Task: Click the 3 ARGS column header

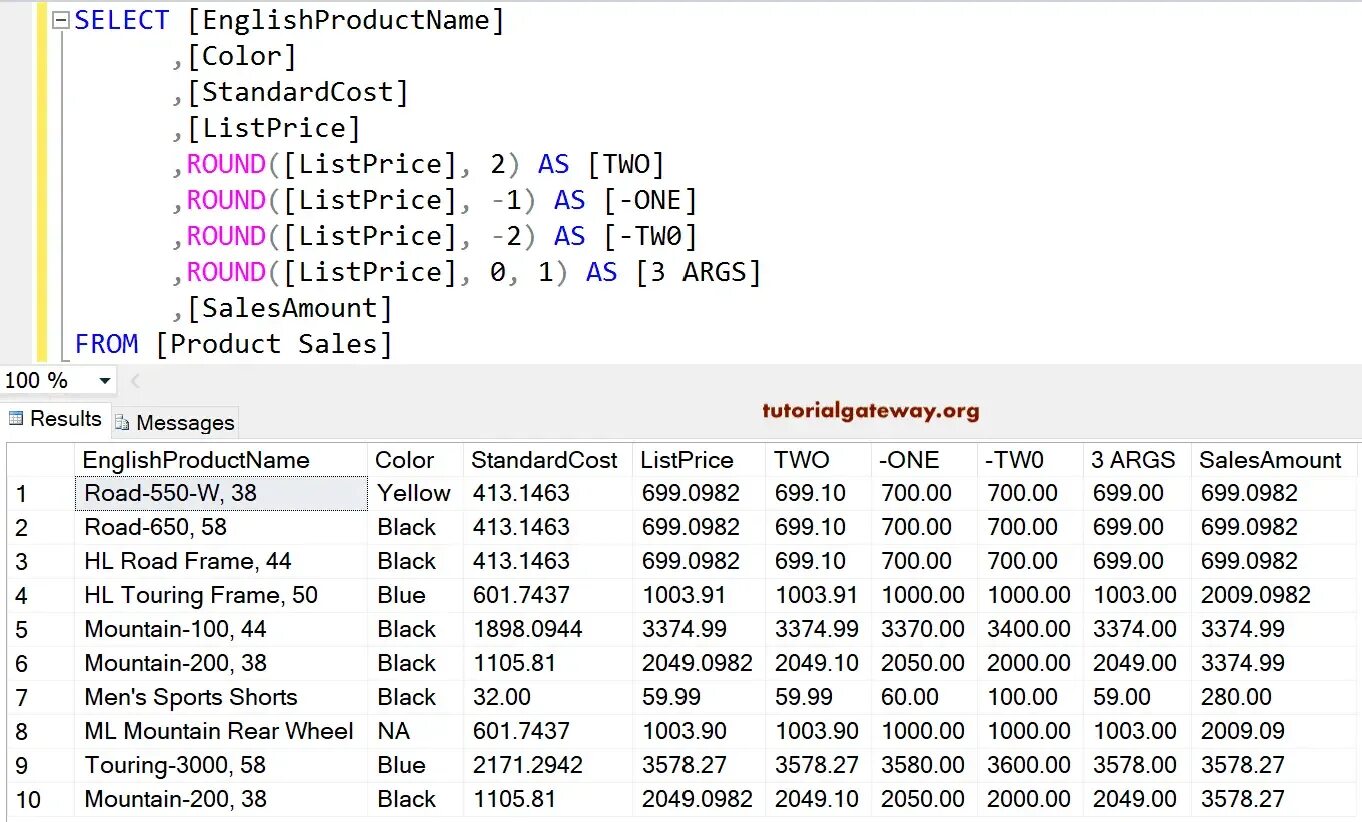Action: (x=1137, y=460)
